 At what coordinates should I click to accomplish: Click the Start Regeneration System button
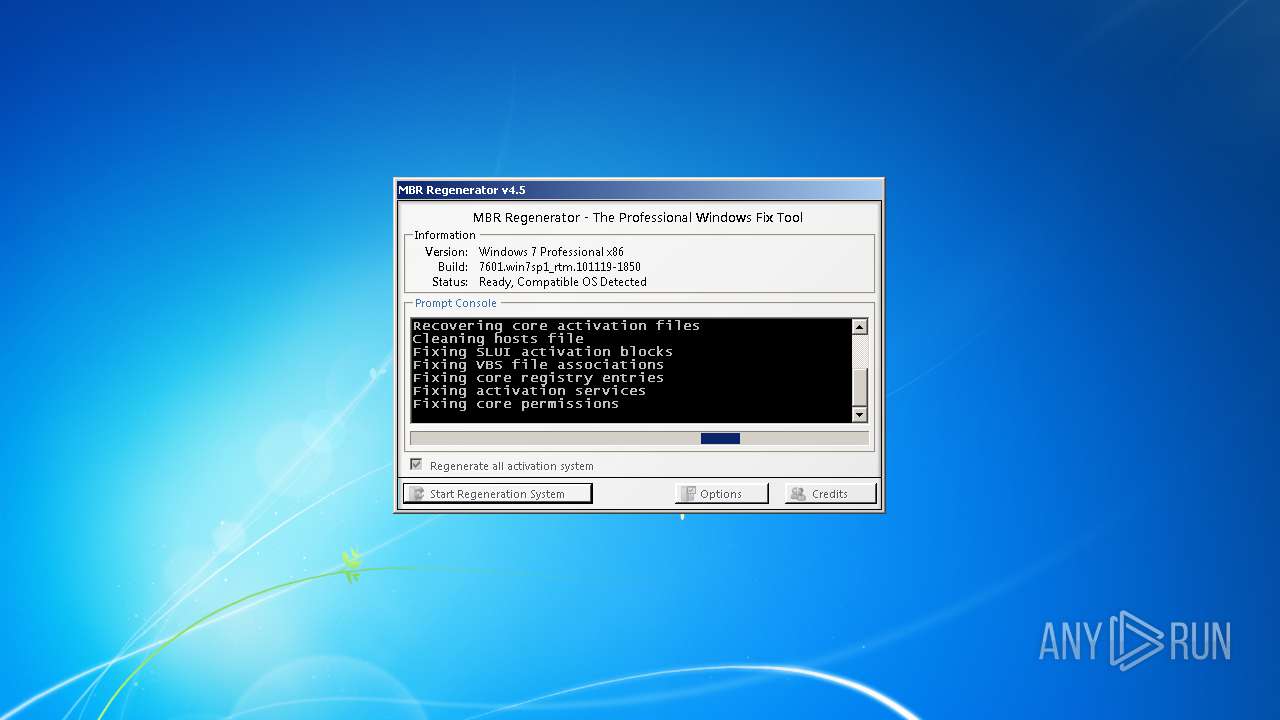click(497, 493)
